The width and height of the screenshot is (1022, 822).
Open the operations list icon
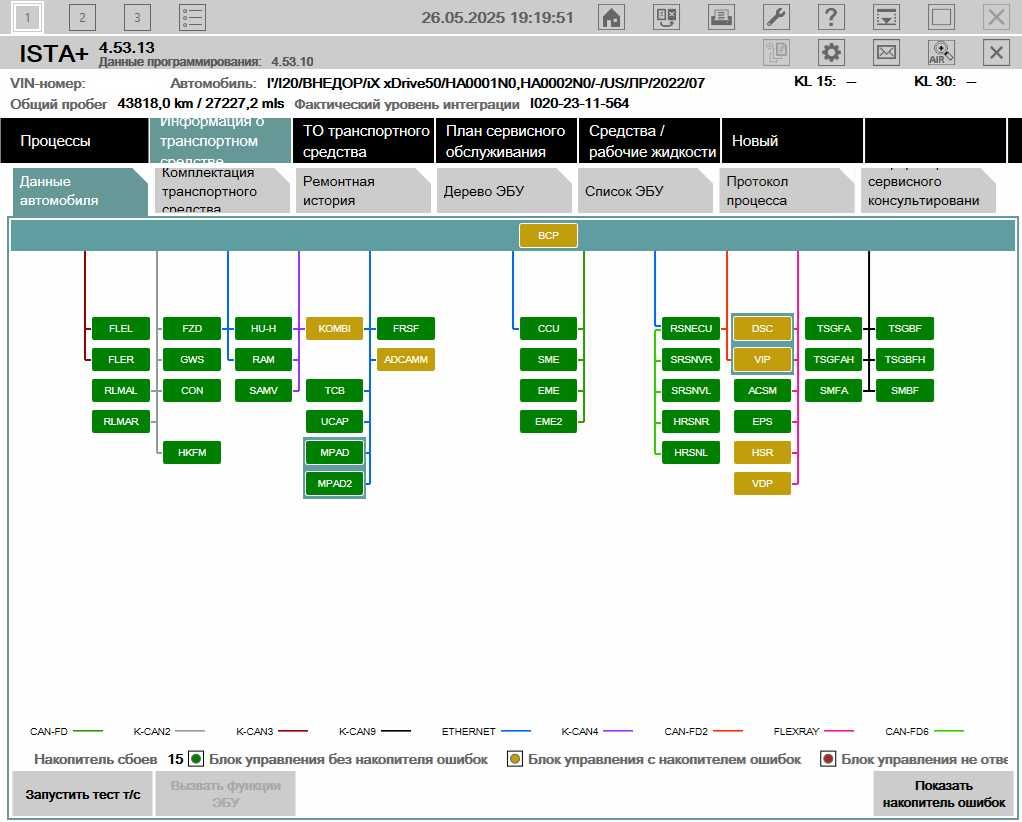pos(192,18)
